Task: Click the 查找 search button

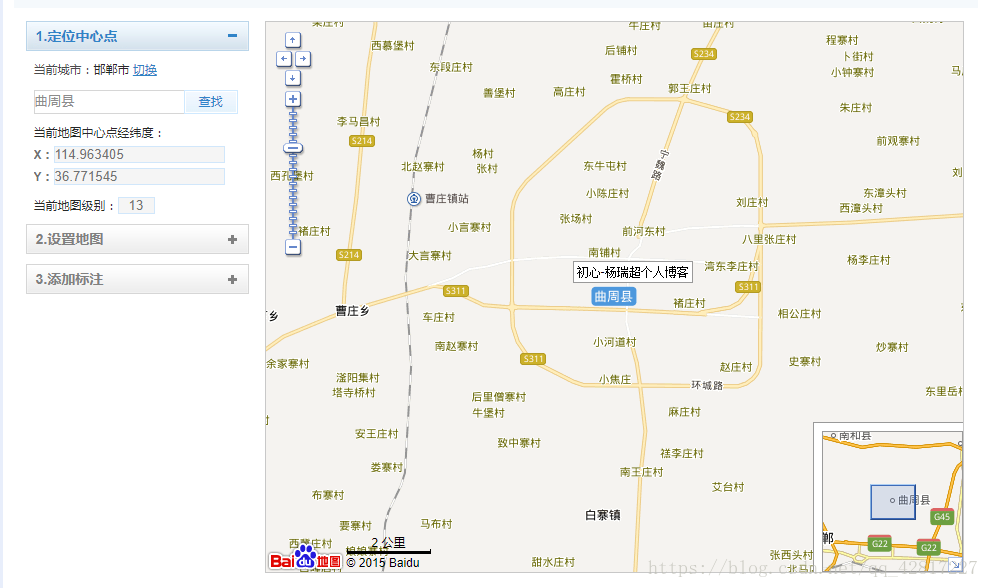Action: tap(211, 102)
